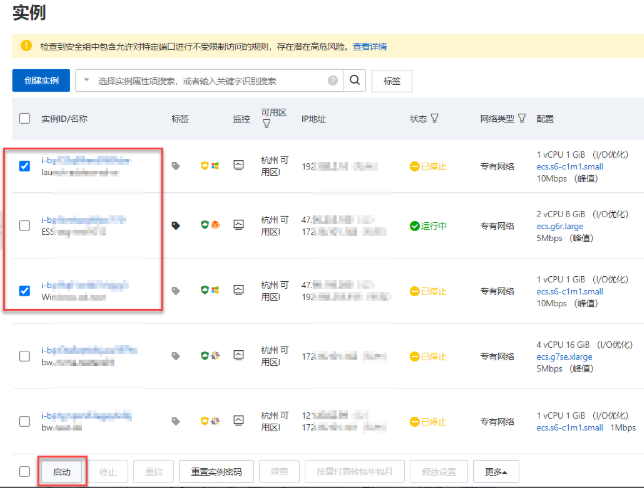
Task: Click the tag icon in first instance row
Action: tap(177, 166)
